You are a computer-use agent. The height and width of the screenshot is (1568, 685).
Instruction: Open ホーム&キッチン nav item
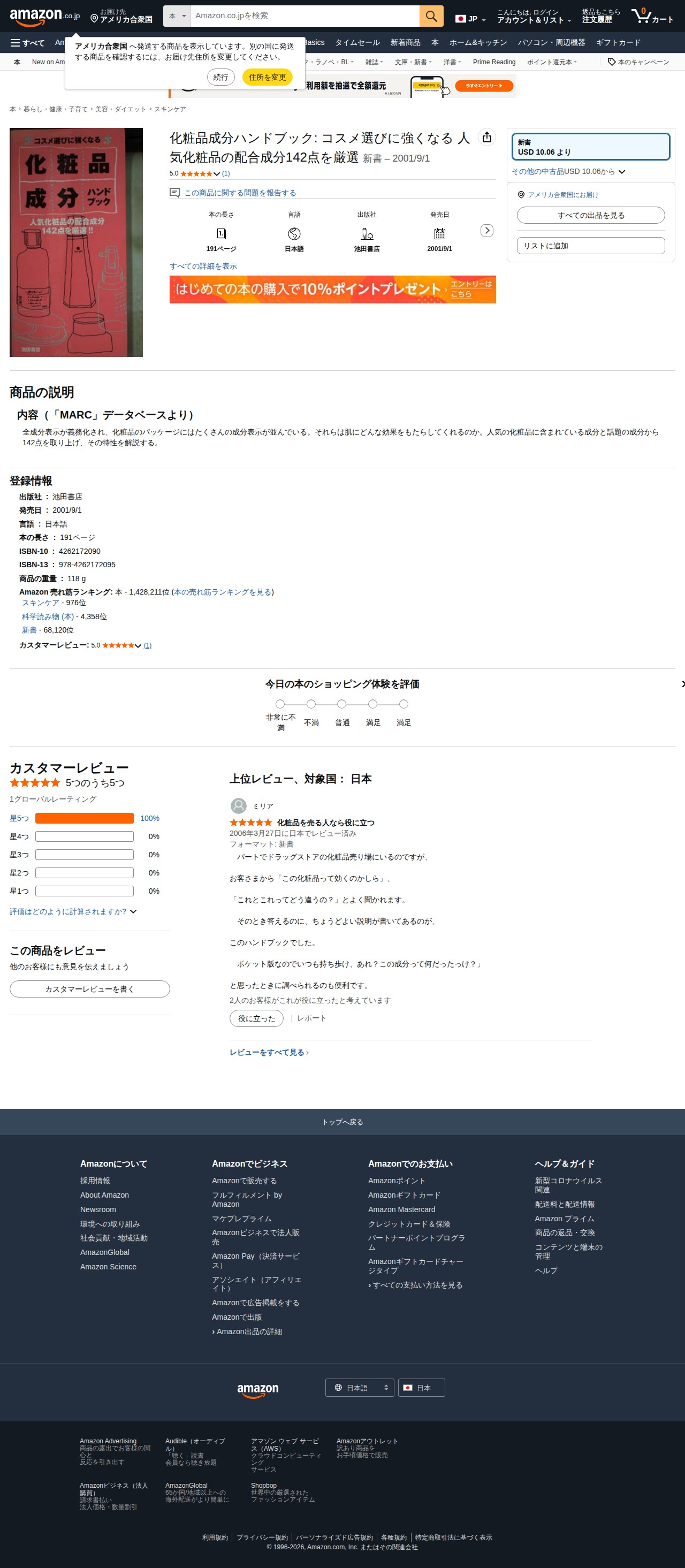click(478, 43)
